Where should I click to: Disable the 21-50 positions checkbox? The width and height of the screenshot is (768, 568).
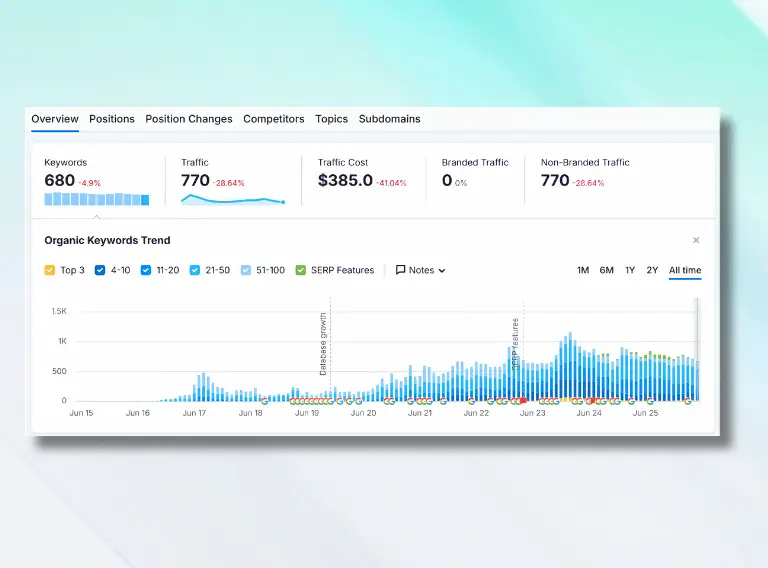point(195,270)
